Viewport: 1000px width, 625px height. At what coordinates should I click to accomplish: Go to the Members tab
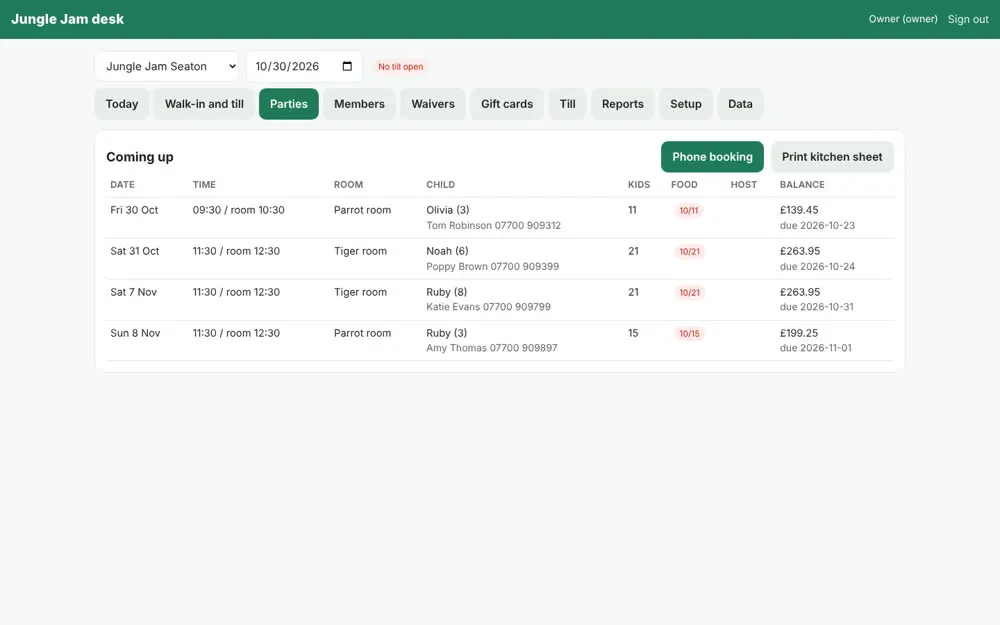coord(359,104)
